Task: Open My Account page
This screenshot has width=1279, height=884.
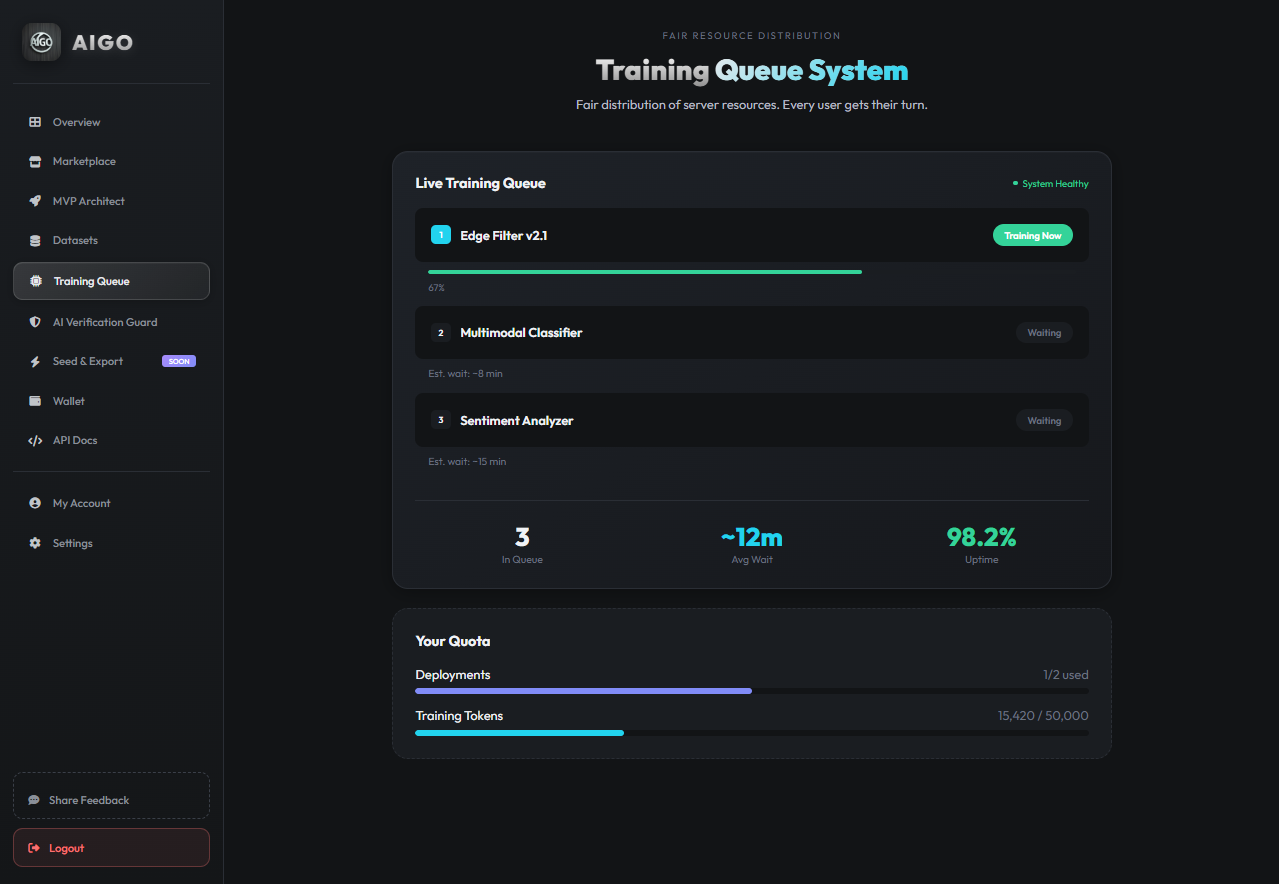Action: [111, 503]
